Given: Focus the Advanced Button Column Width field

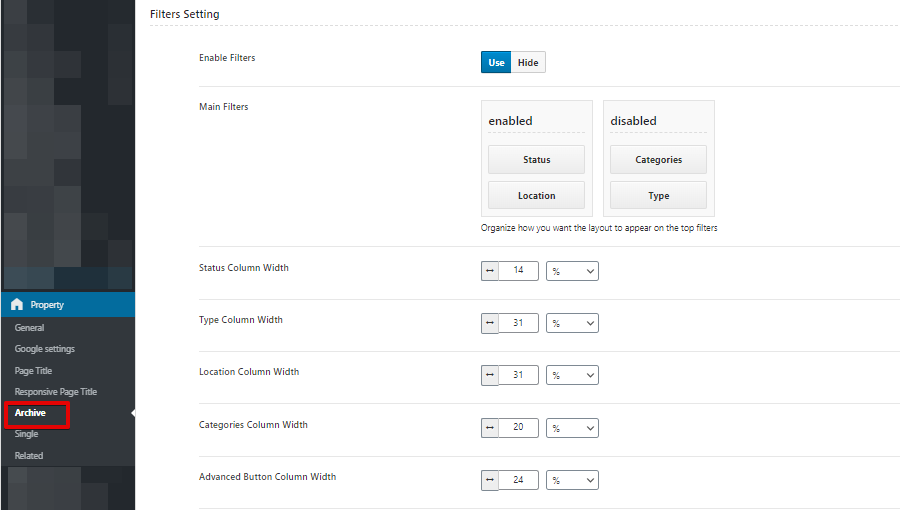Looking at the screenshot, I should click(x=518, y=480).
